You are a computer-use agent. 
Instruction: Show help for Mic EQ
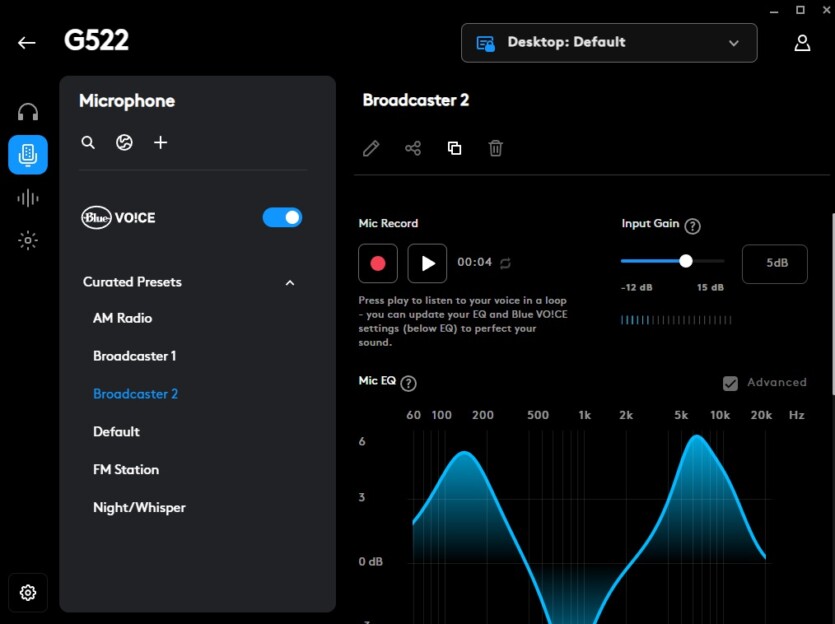[x=408, y=383]
